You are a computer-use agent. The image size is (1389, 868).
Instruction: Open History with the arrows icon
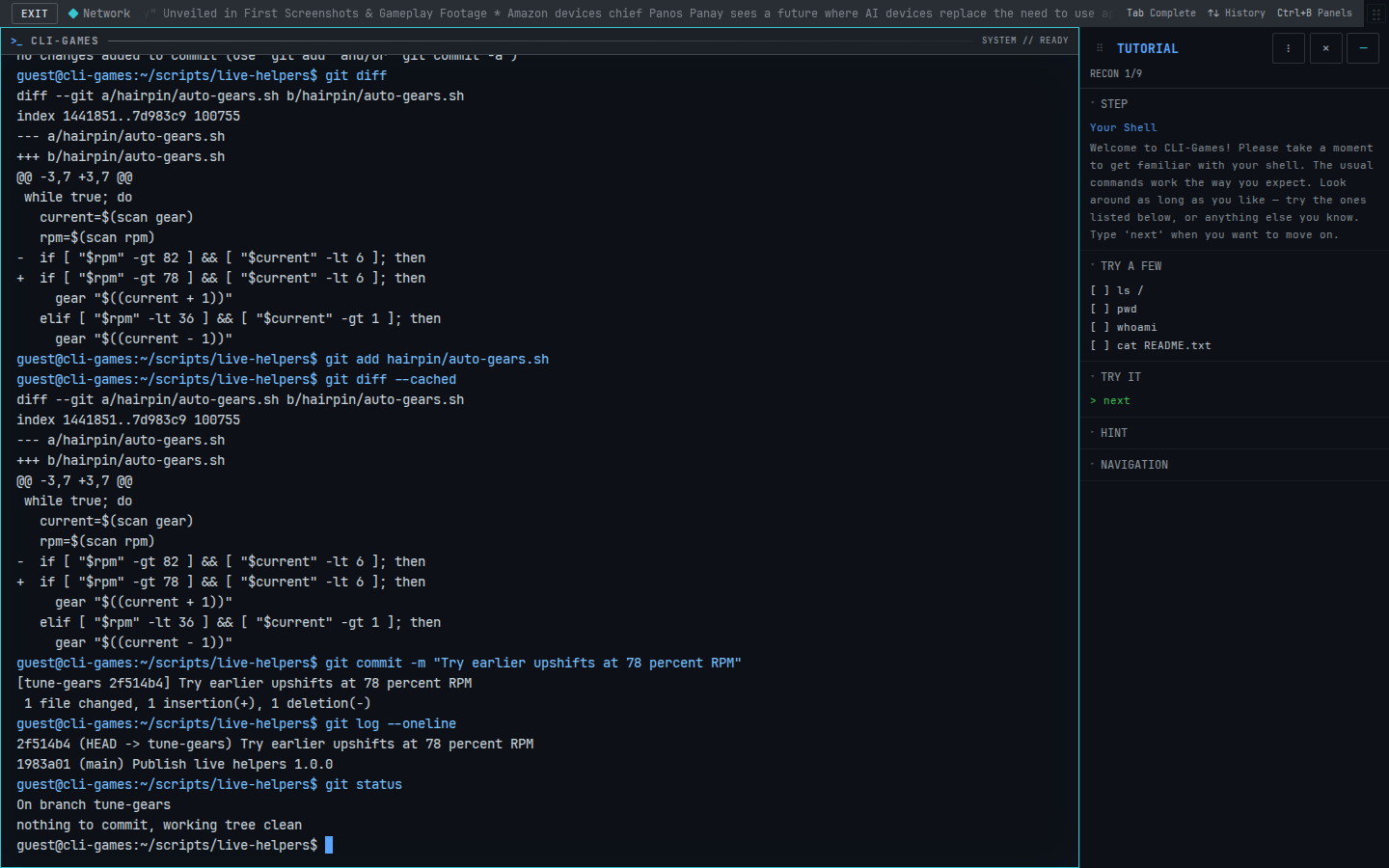1236,14
